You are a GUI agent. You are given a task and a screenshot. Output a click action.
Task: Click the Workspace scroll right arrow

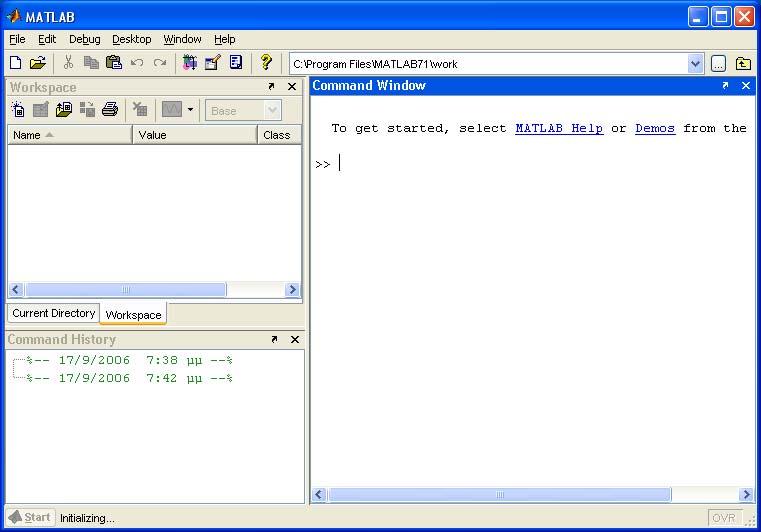point(292,290)
